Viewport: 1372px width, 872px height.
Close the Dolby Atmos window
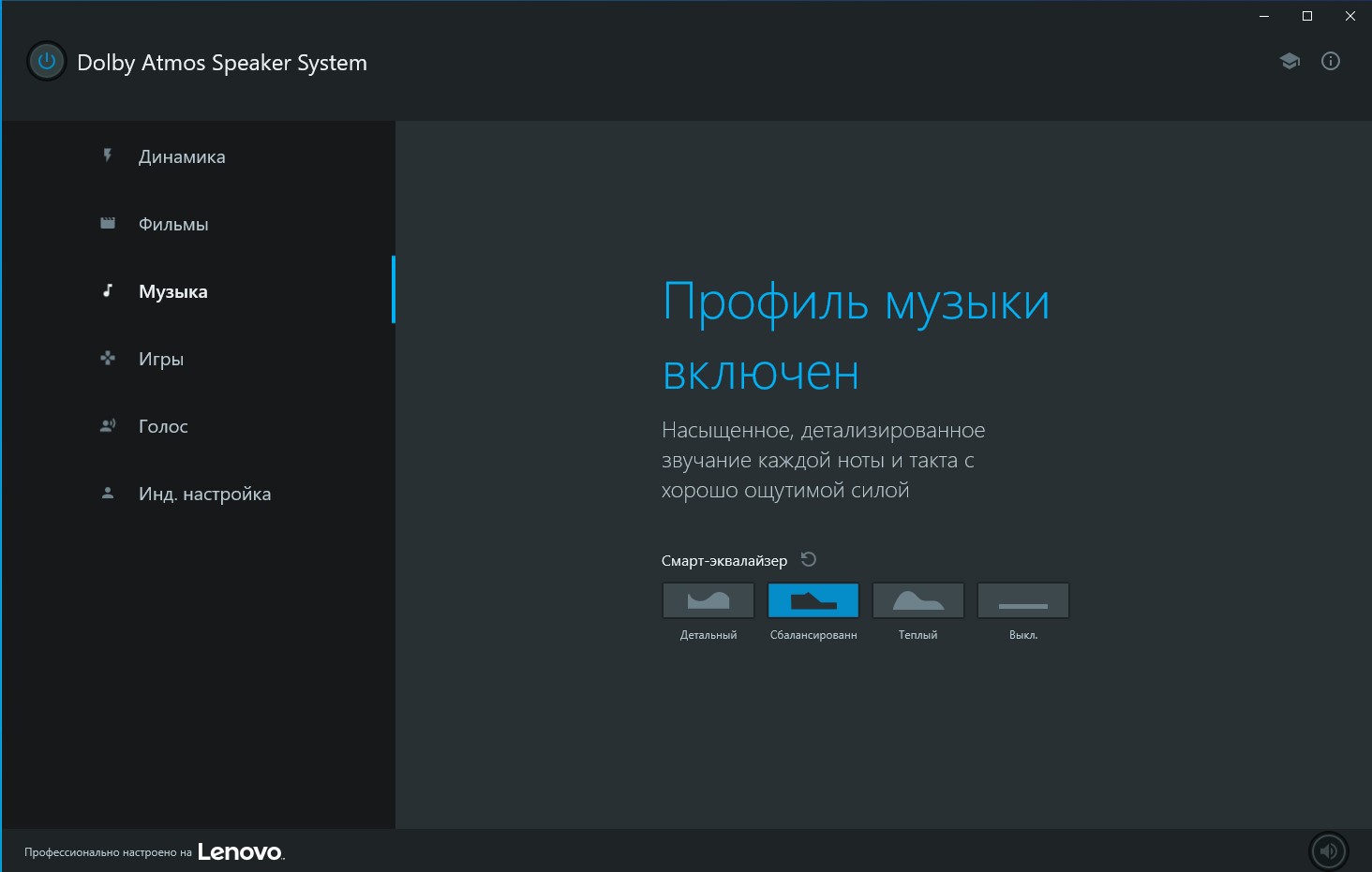1350,16
